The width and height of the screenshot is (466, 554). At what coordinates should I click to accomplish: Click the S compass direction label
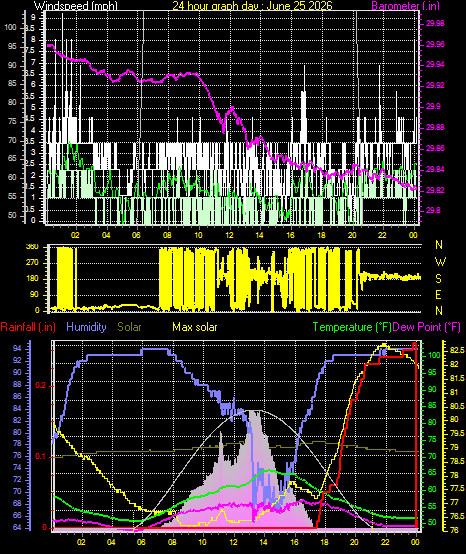click(x=438, y=279)
